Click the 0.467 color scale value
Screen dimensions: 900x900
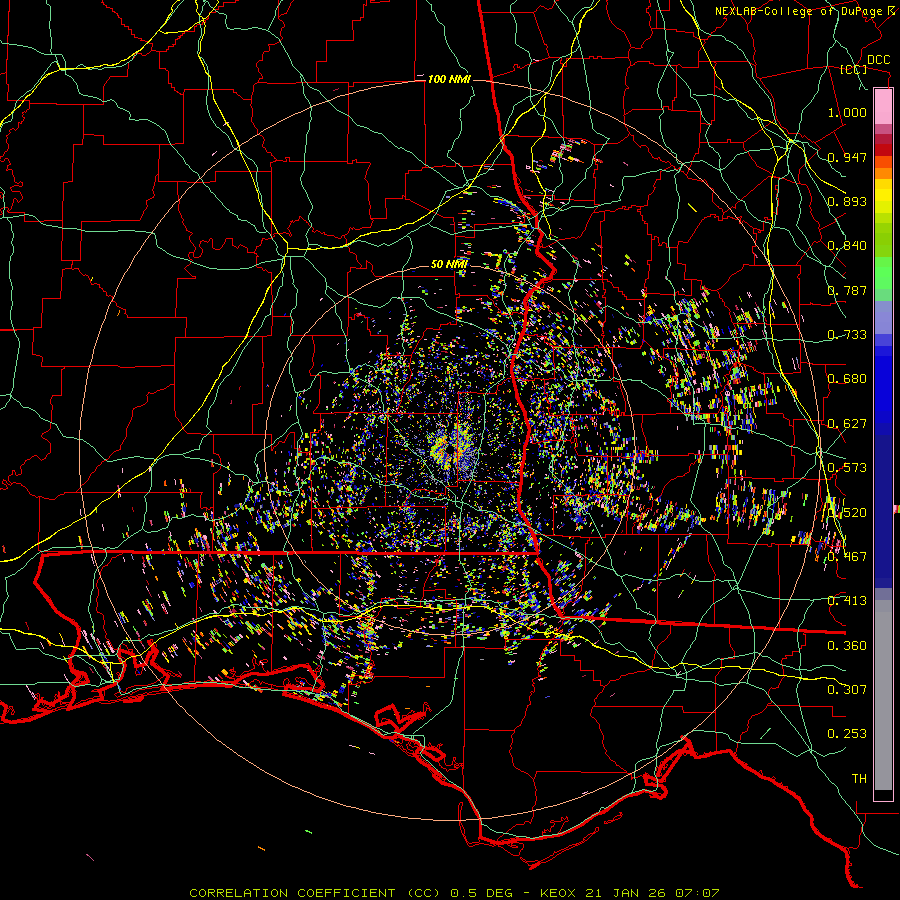tap(847, 556)
